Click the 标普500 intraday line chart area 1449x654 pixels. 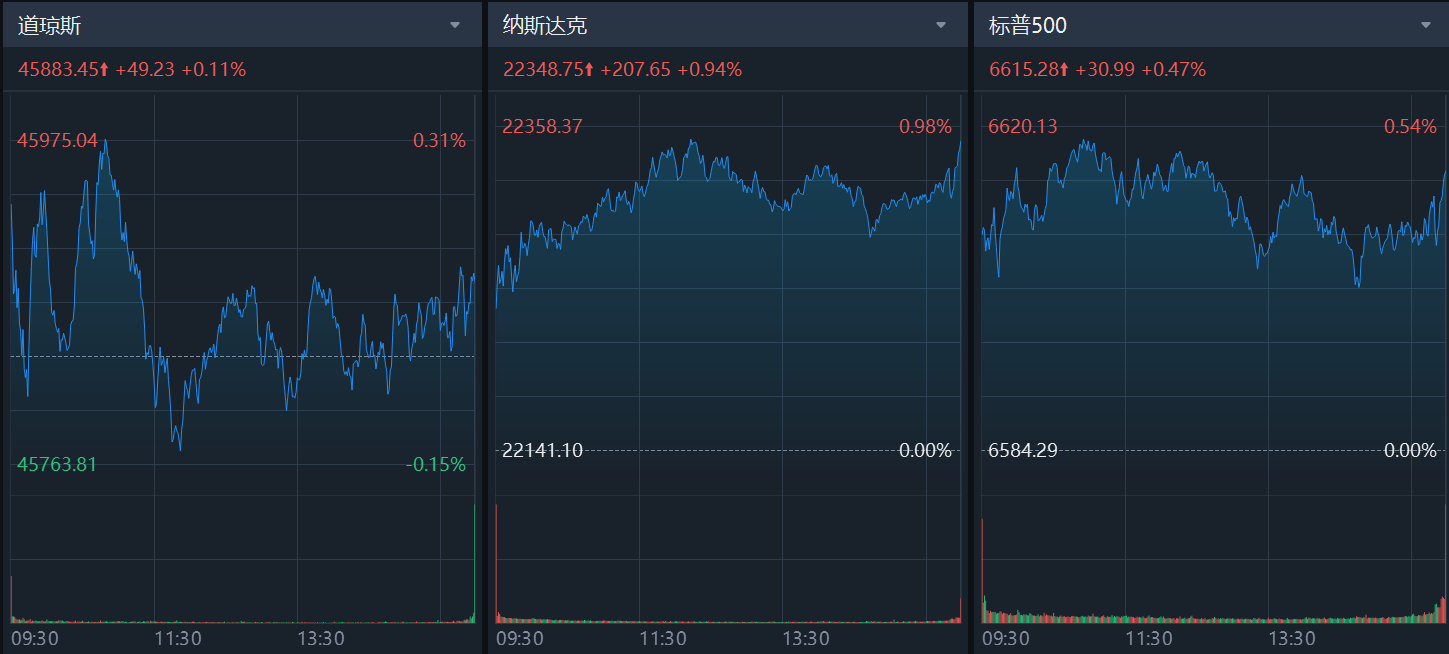tap(1213, 295)
